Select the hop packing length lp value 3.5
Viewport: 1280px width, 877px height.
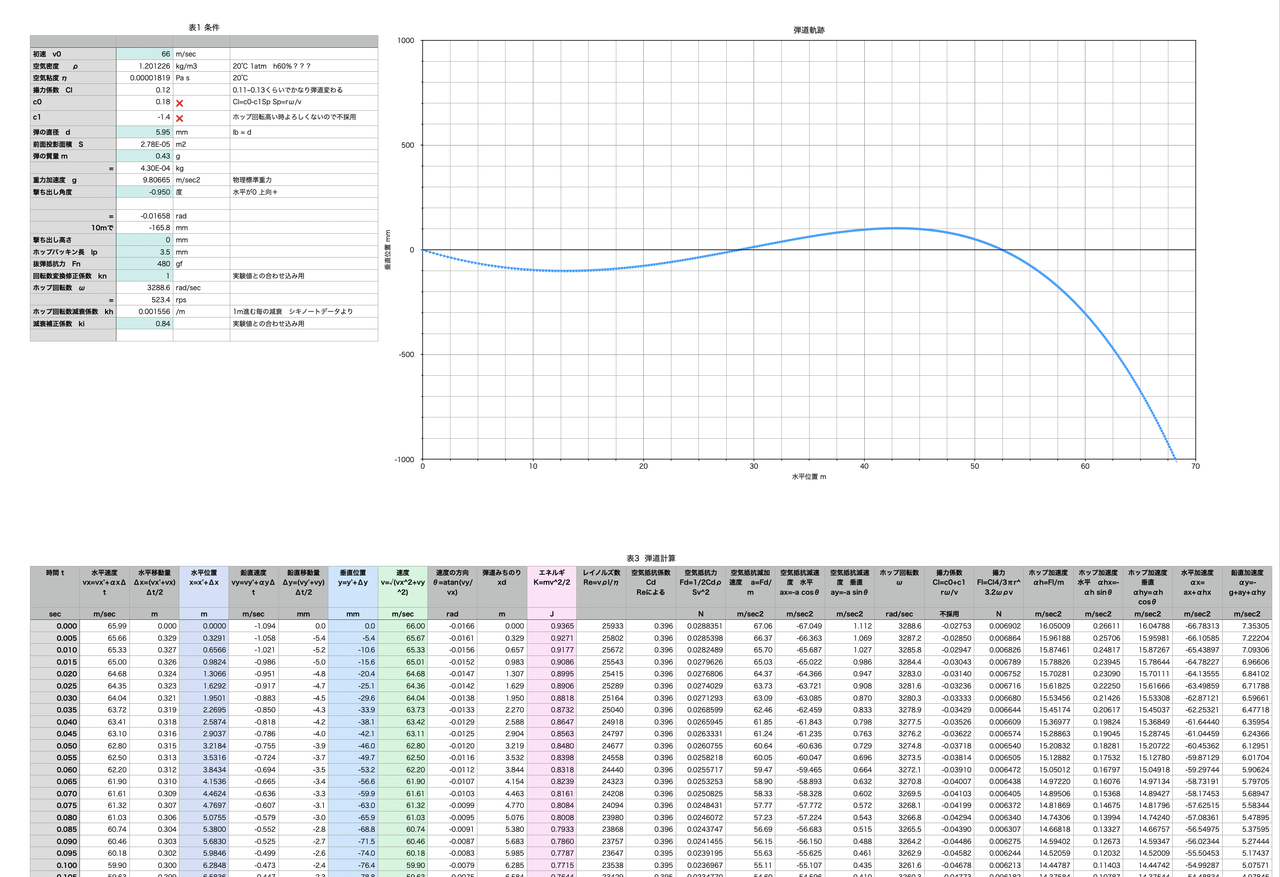coord(145,252)
